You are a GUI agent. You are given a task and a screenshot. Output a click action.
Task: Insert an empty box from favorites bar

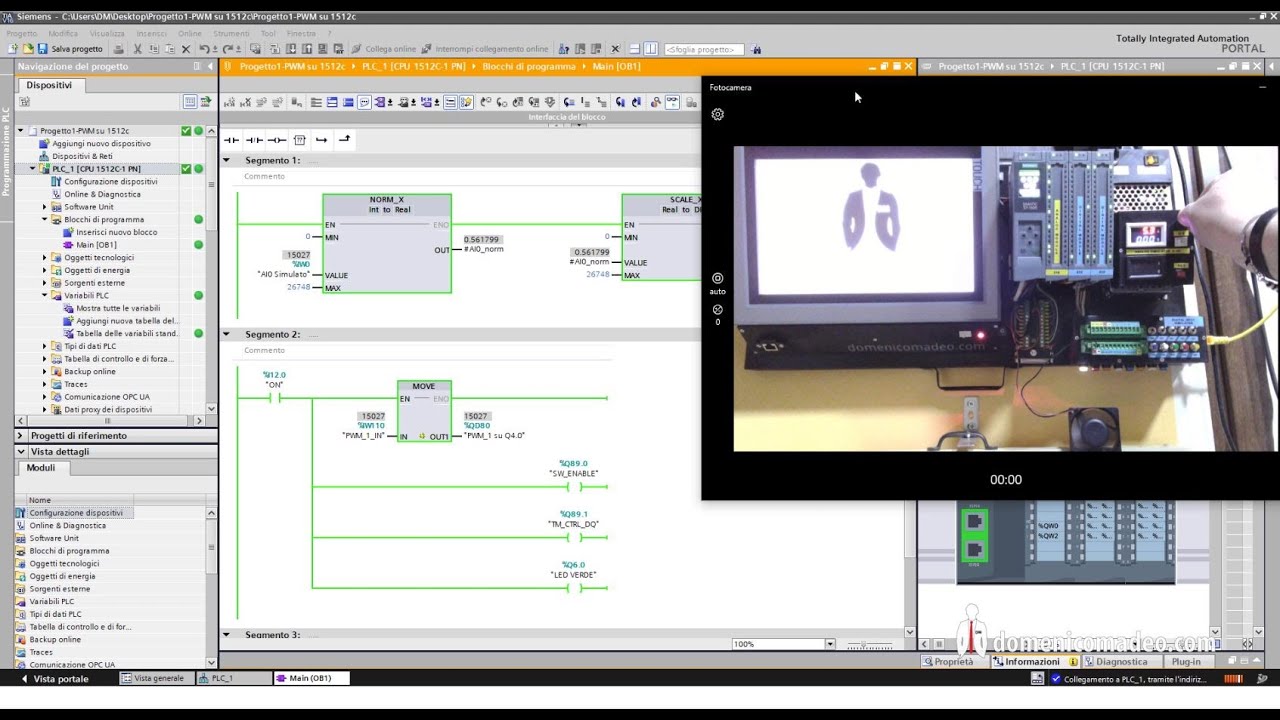tap(300, 139)
